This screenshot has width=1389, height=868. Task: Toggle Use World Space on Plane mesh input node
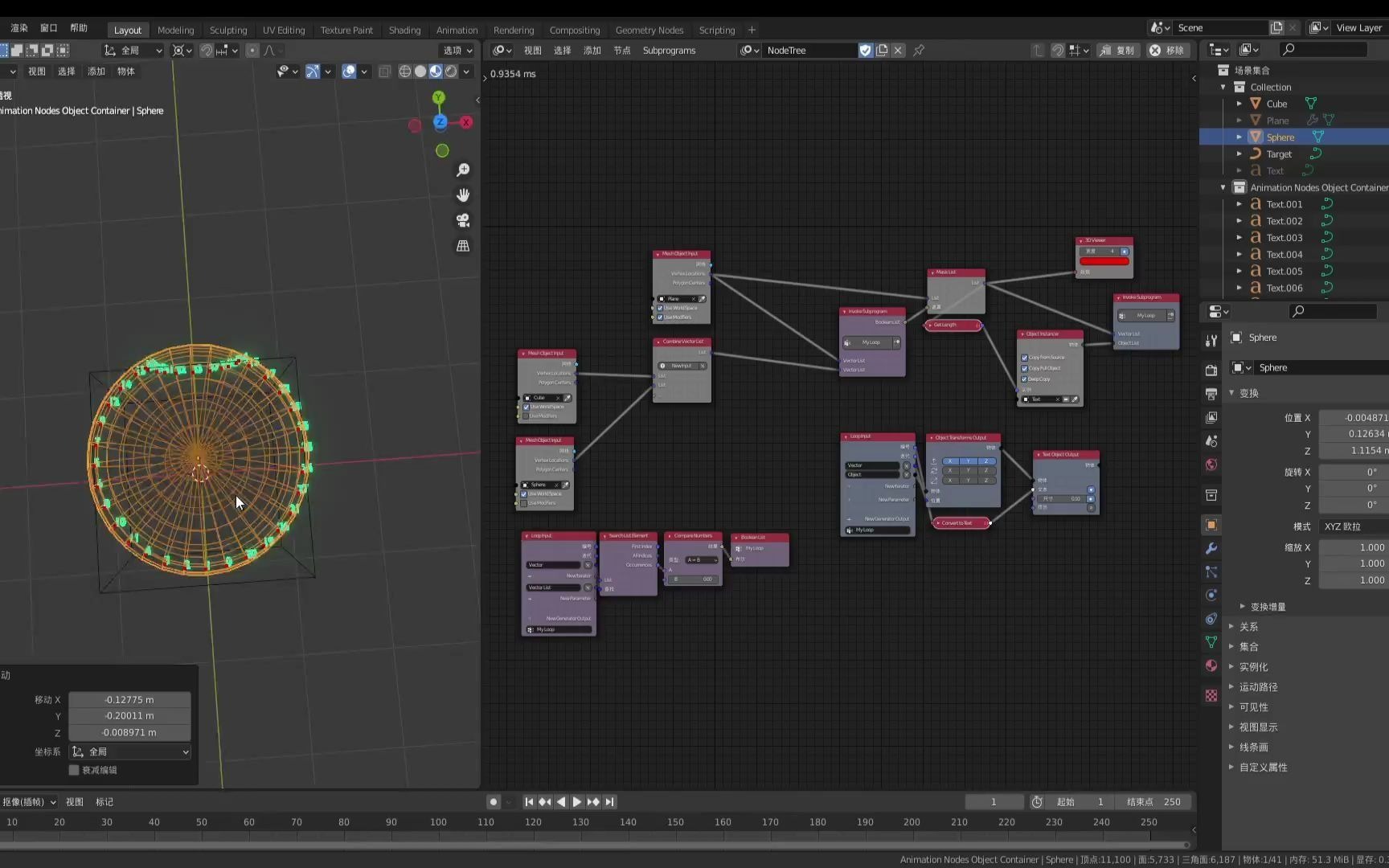tap(660, 308)
